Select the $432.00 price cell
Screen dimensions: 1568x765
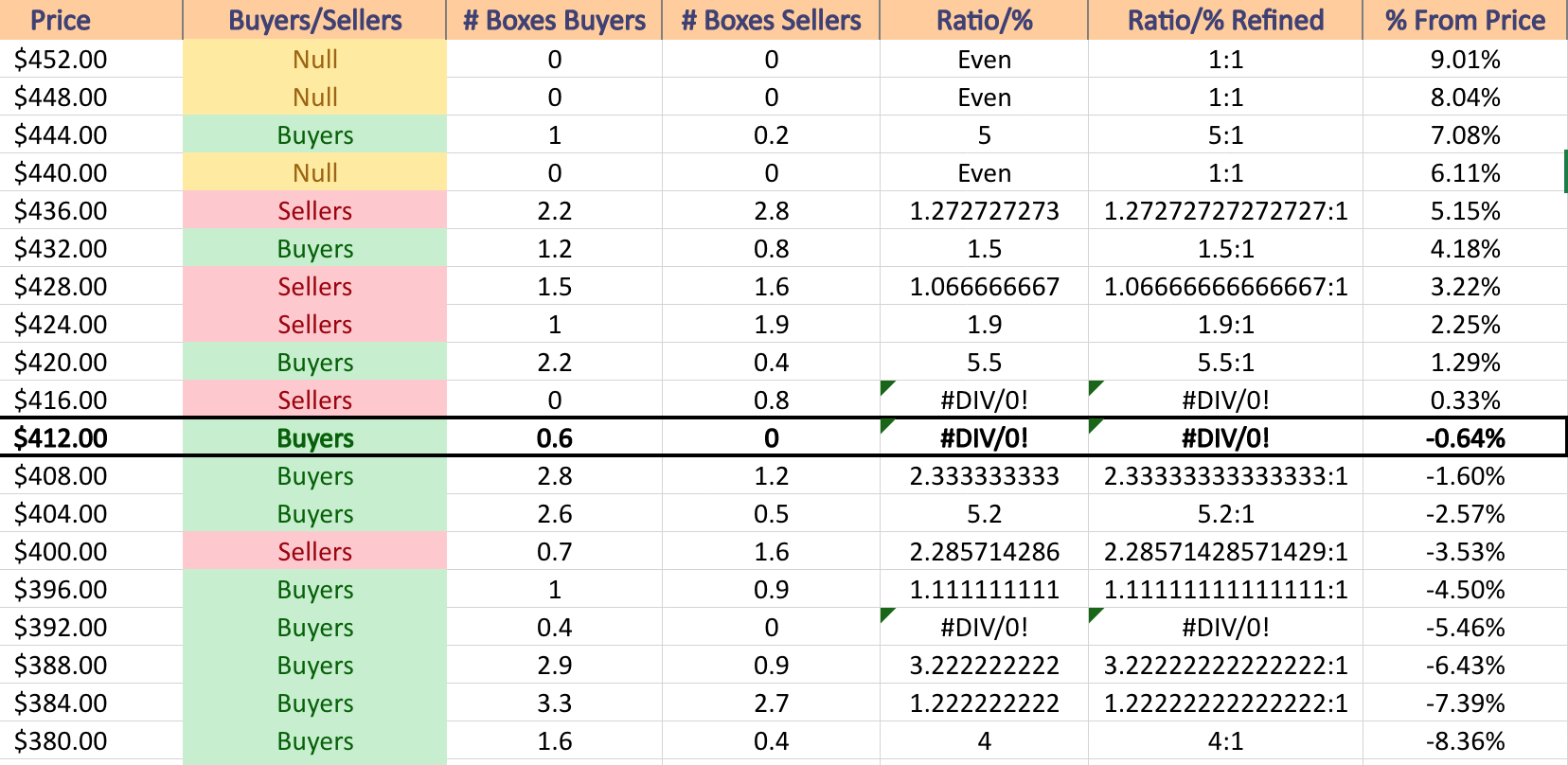[x=91, y=248]
